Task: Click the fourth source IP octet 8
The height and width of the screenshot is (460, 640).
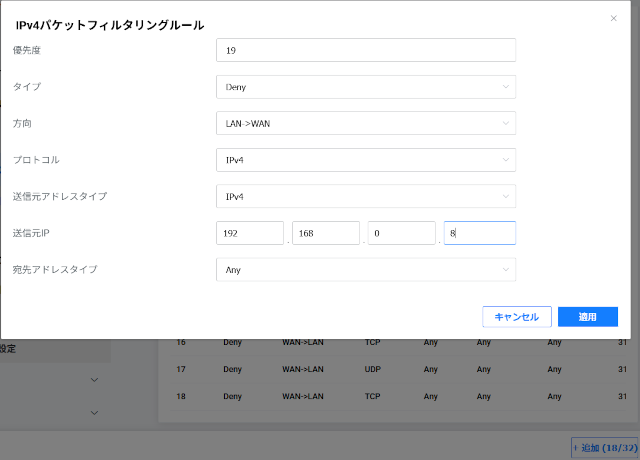Action: click(x=480, y=233)
